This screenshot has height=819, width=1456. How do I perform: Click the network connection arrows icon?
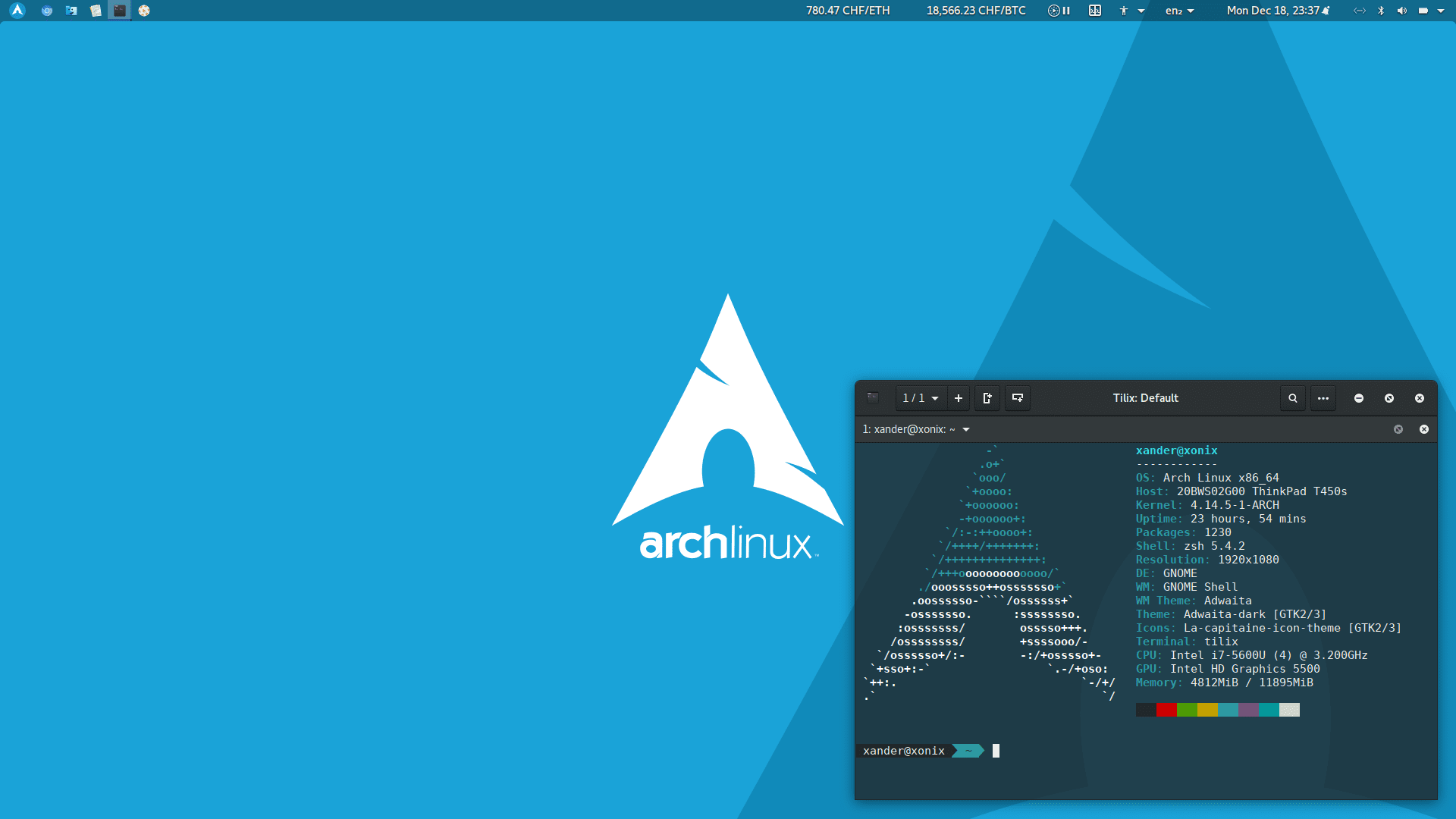(x=1360, y=11)
